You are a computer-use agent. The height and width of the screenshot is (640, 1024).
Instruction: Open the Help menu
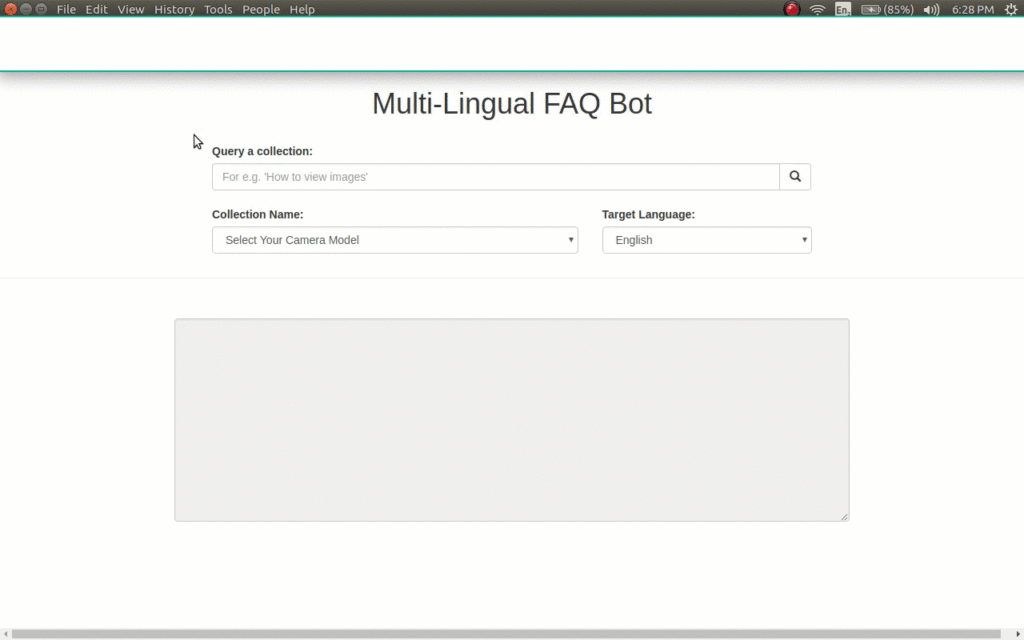pos(302,10)
